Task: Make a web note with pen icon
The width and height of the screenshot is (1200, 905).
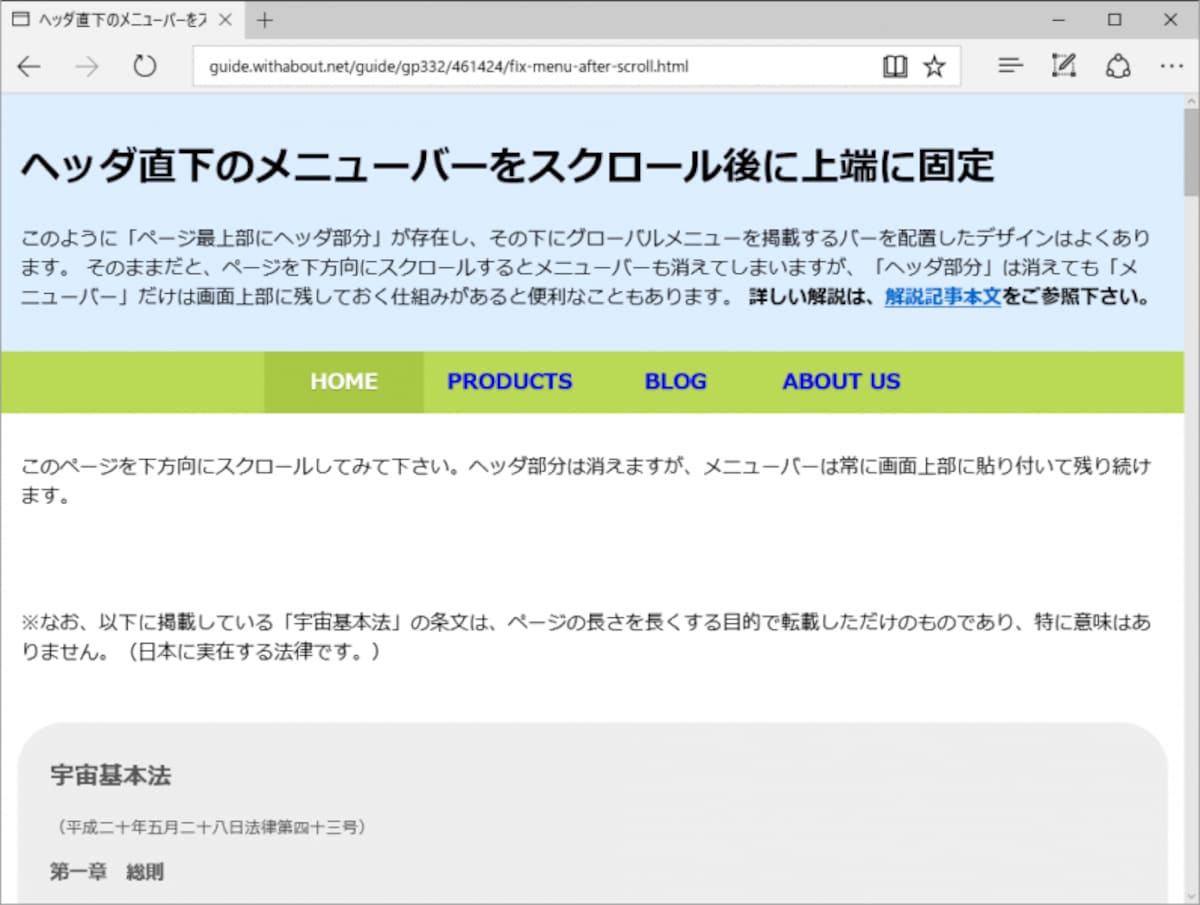Action: pyautogui.click(x=1064, y=67)
